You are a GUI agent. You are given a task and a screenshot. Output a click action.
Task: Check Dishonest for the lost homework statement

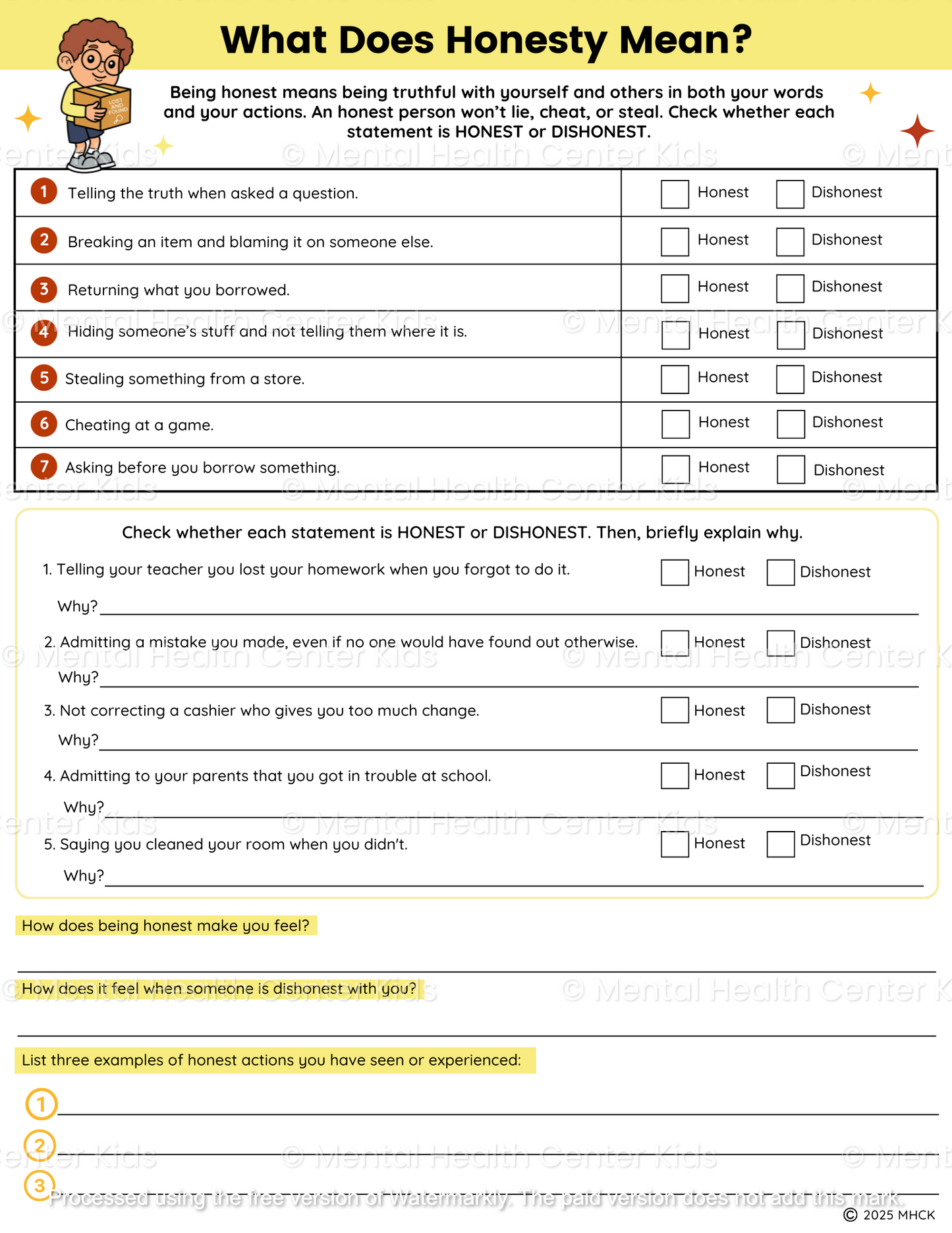point(780,573)
